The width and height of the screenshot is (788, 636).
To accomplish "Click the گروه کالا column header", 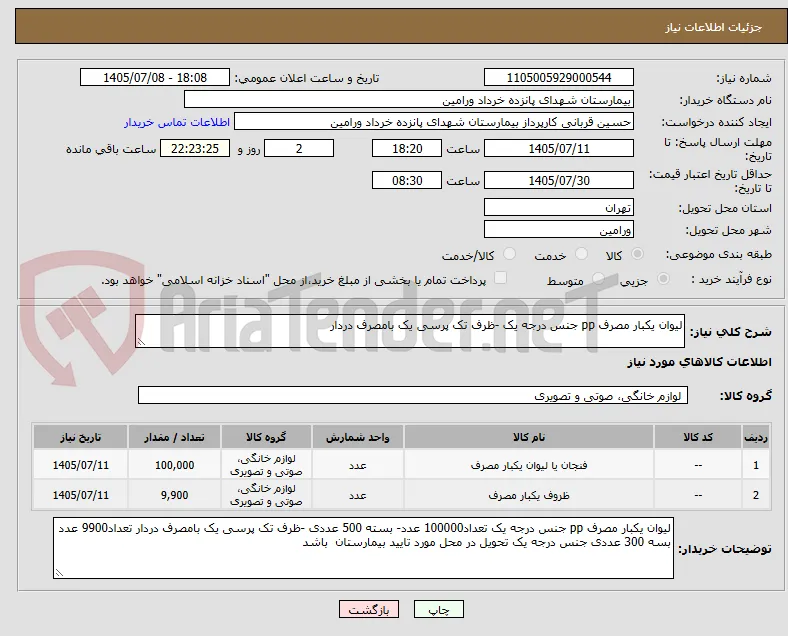I will click(x=266, y=437).
